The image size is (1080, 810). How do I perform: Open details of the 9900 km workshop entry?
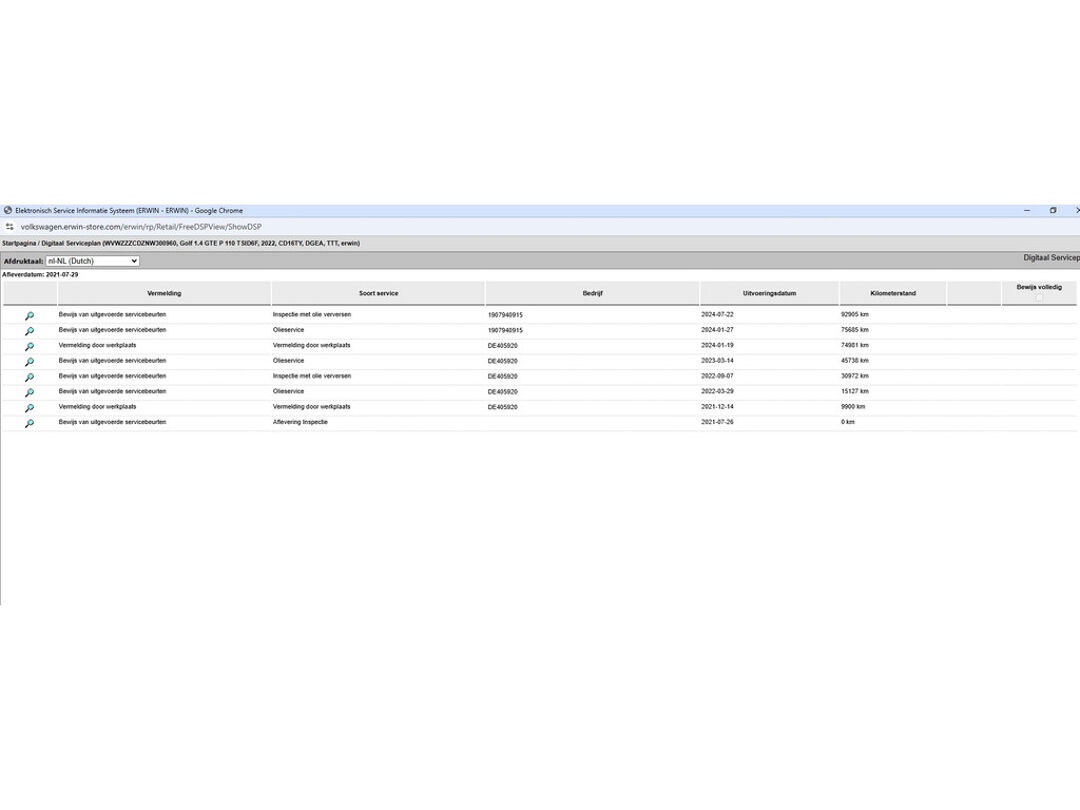pyautogui.click(x=29, y=408)
